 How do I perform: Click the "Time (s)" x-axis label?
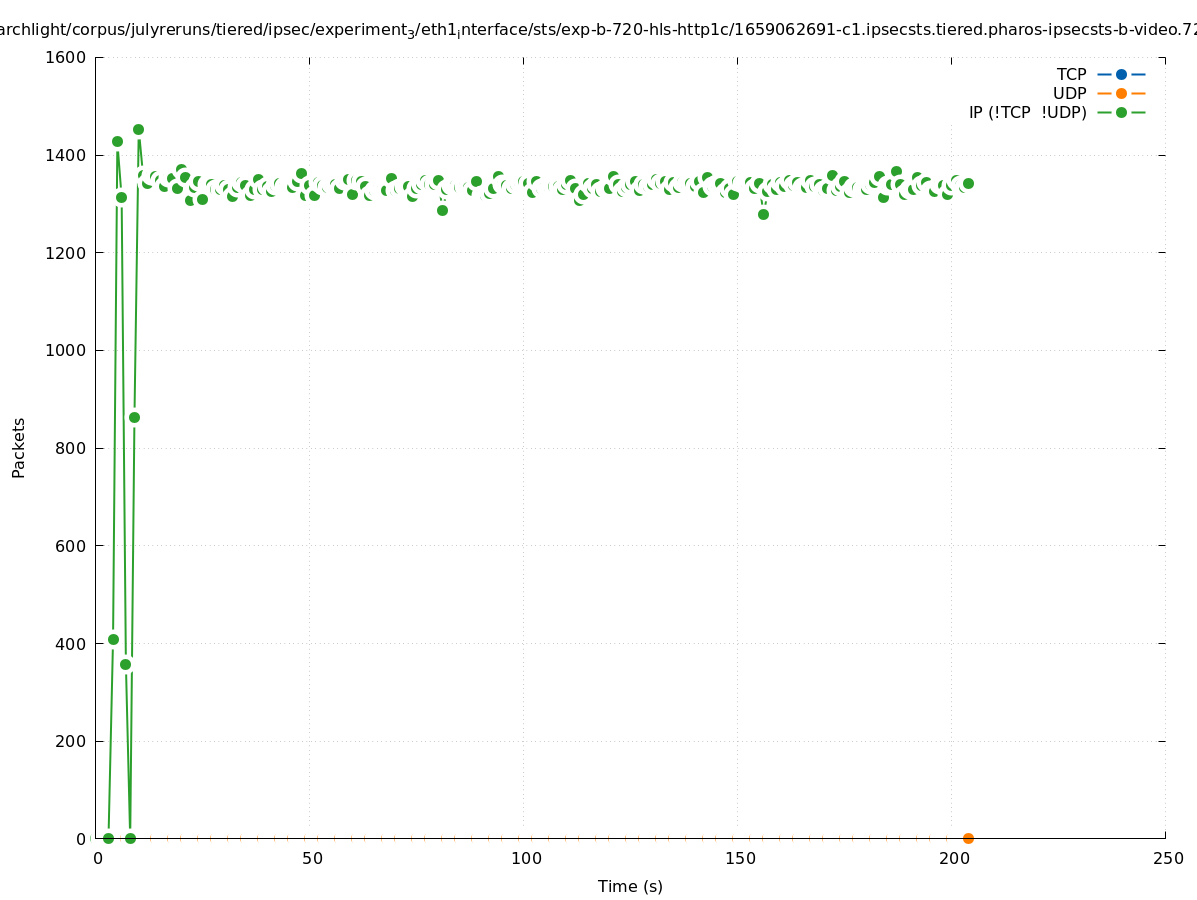630,886
